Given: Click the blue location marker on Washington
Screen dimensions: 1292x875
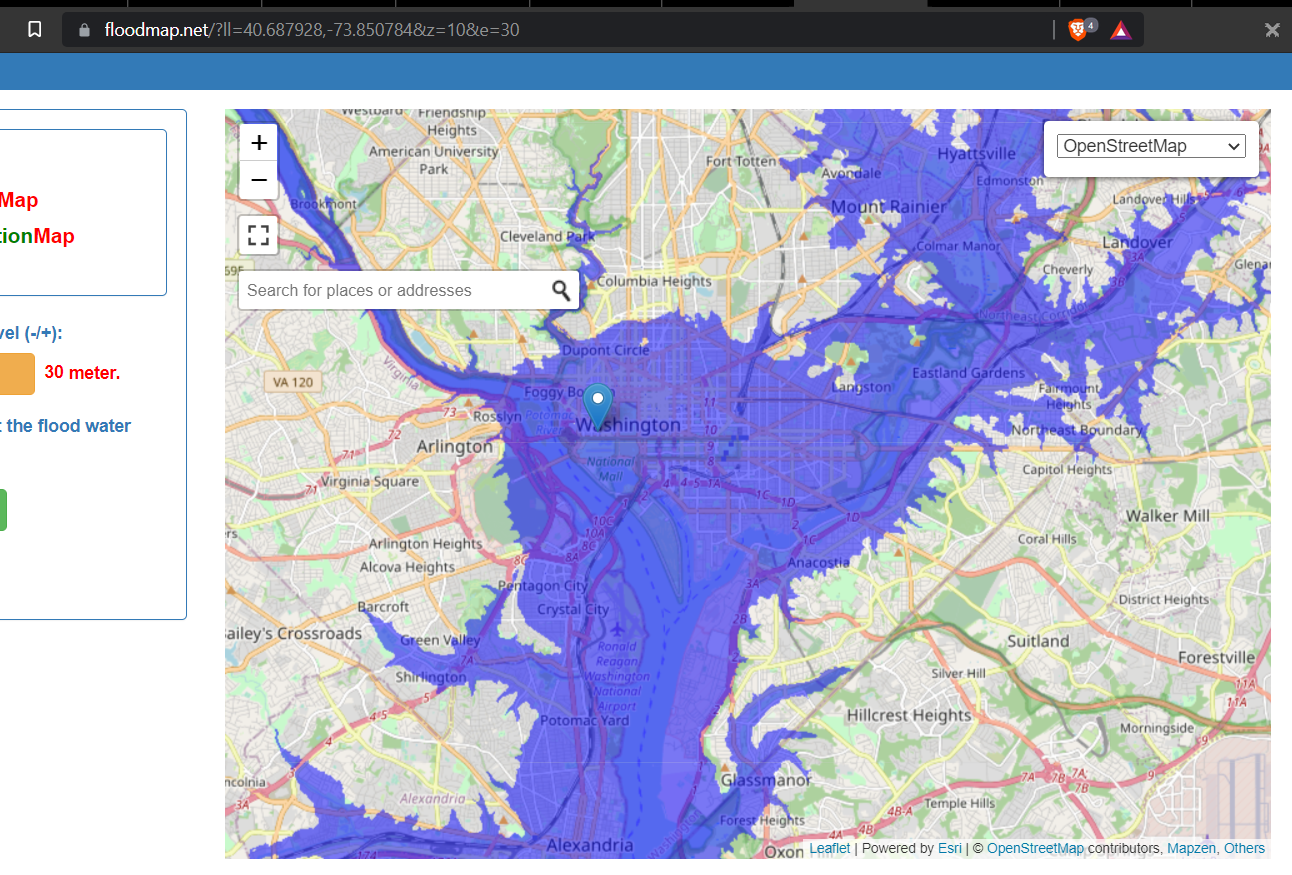Looking at the screenshot, I should coord(598,406).
